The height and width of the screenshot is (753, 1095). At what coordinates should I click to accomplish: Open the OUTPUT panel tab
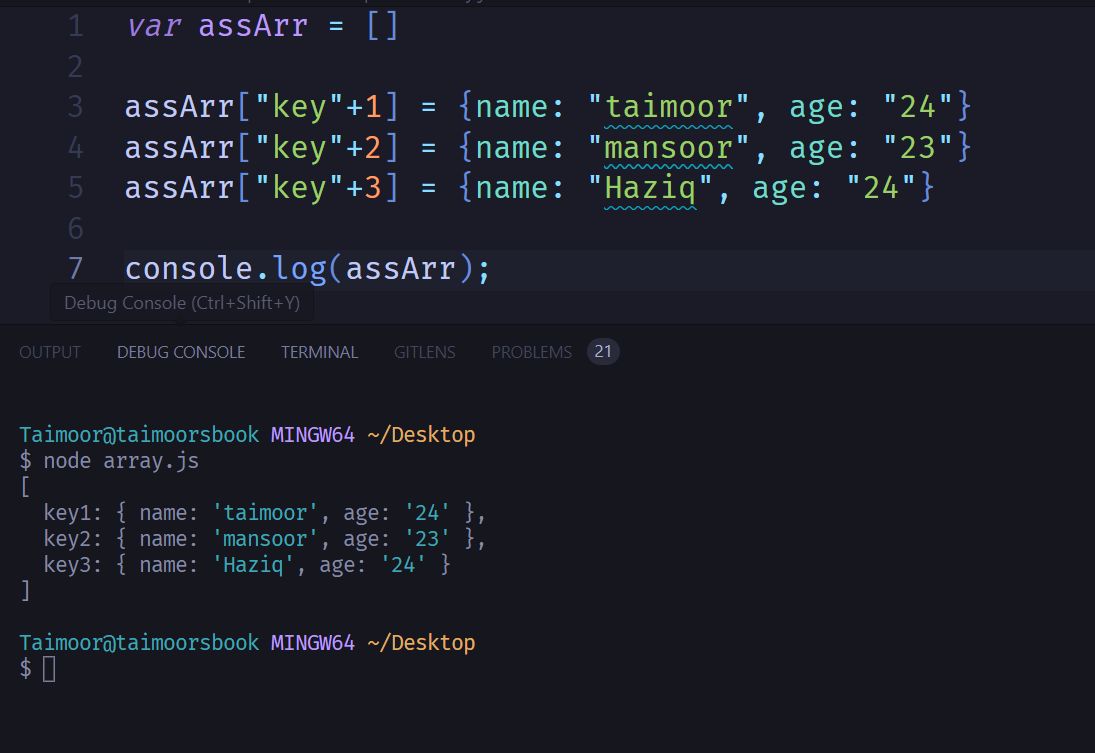(x=50, y=352)
